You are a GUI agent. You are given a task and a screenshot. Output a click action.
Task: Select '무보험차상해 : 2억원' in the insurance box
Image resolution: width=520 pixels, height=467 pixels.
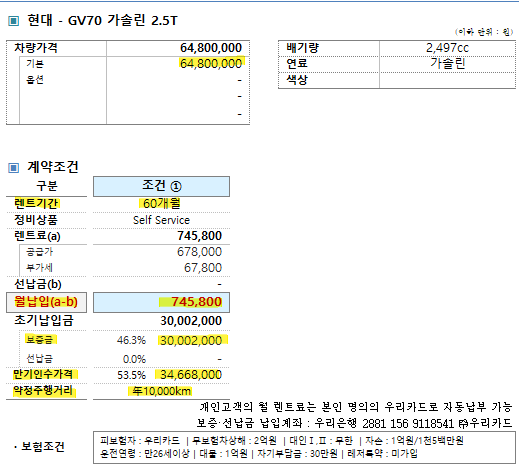234,441
